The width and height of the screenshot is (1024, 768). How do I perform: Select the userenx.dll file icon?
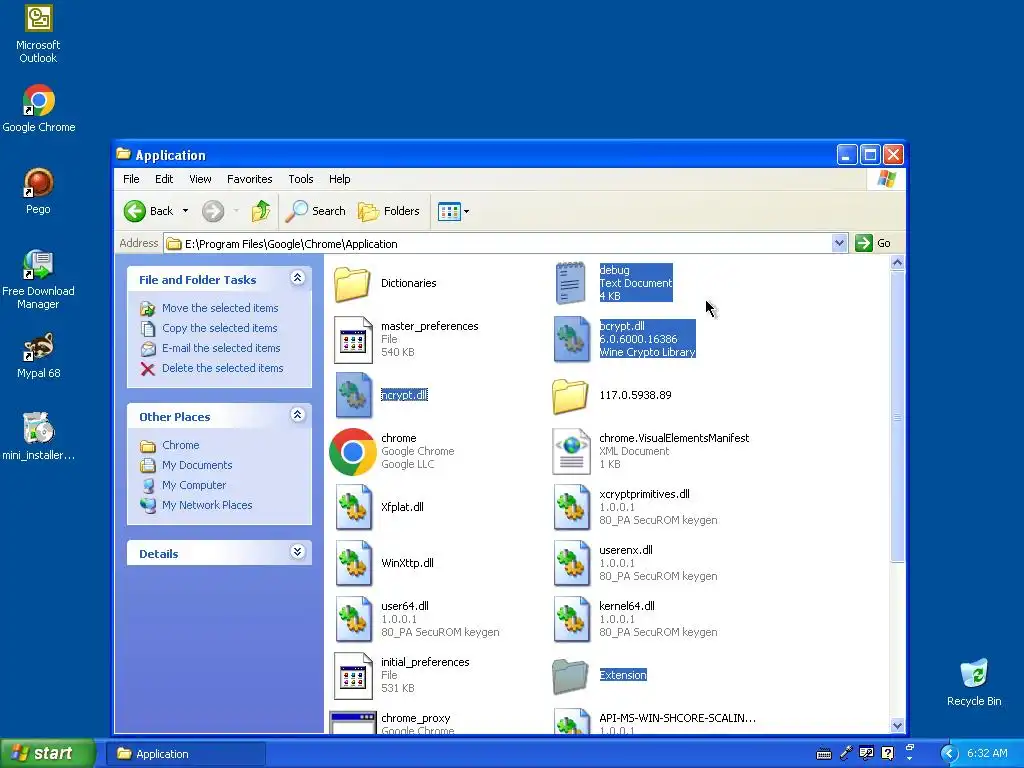(x=571, y=564)
